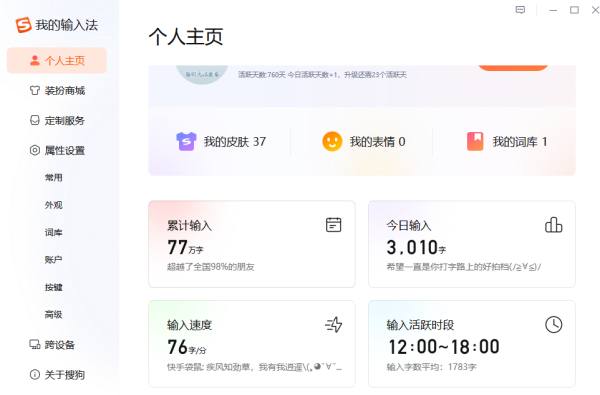
Task: Open the 外观 settings sub-item
Action: 54,205
